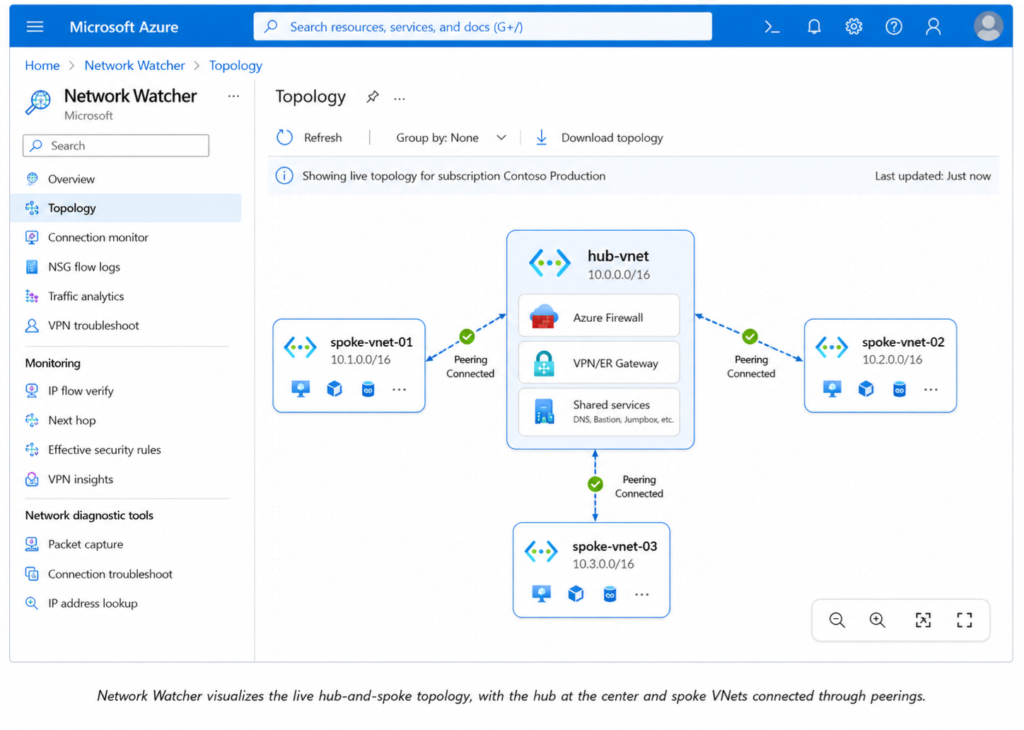Screen dimensions: 1024x730
Task: Go to Home breadcrumb
Action: 42,65
